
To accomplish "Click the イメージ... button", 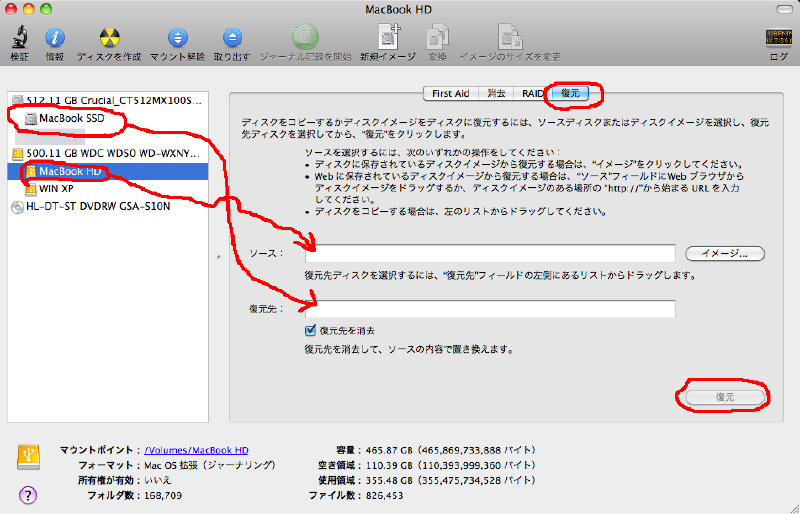I will point(725,253).
